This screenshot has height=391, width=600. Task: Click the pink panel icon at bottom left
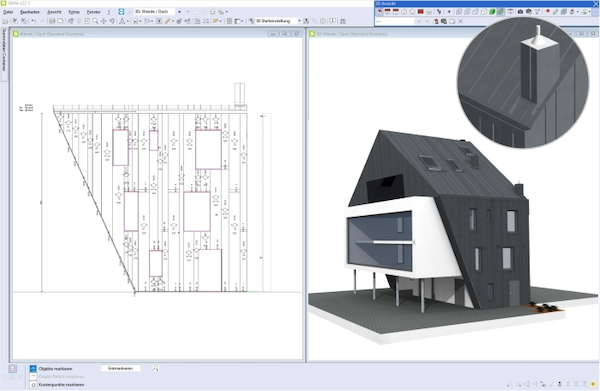[13, 369]
